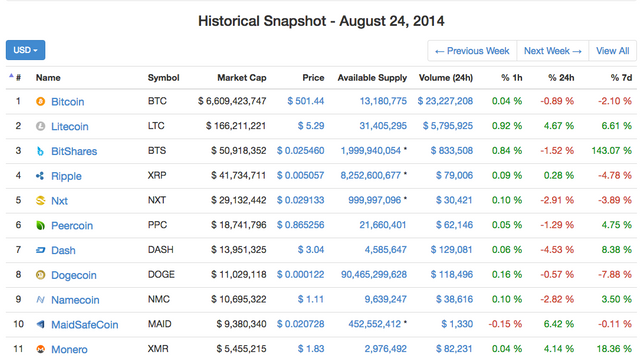Click the Nxt logo icon

(x=40, y=200)
